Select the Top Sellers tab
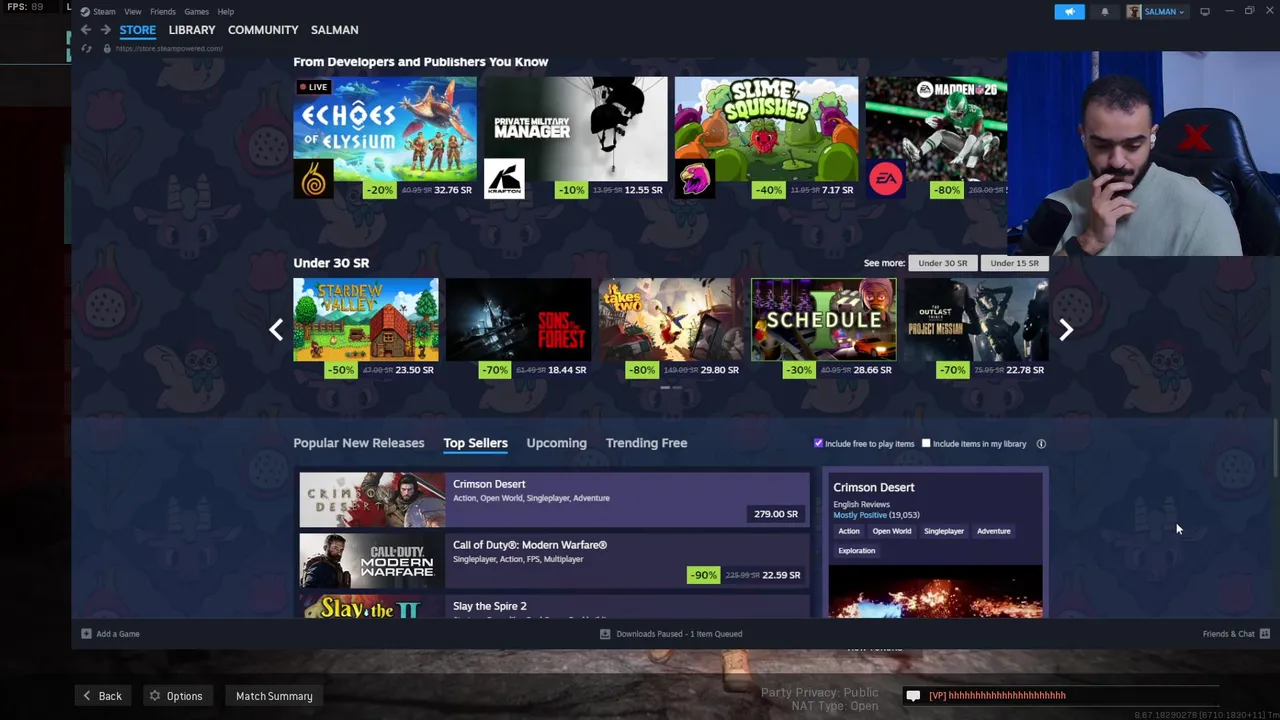1280x720 pixels. (475, 443)
